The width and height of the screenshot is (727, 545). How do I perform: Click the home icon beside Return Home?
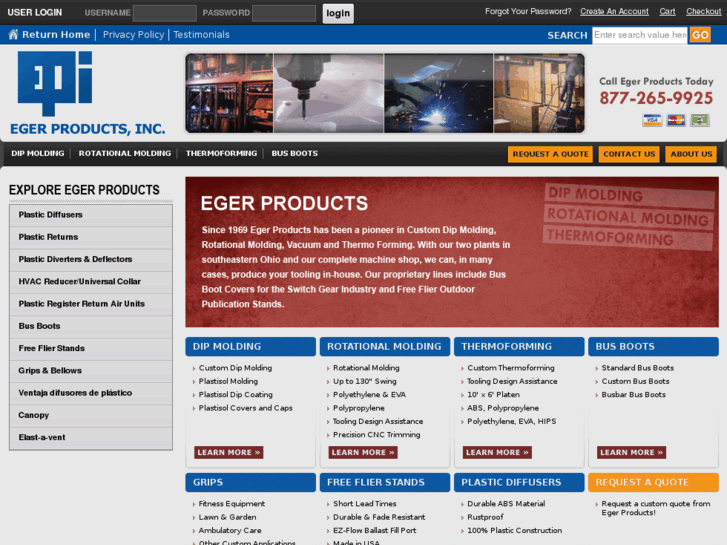13,34
